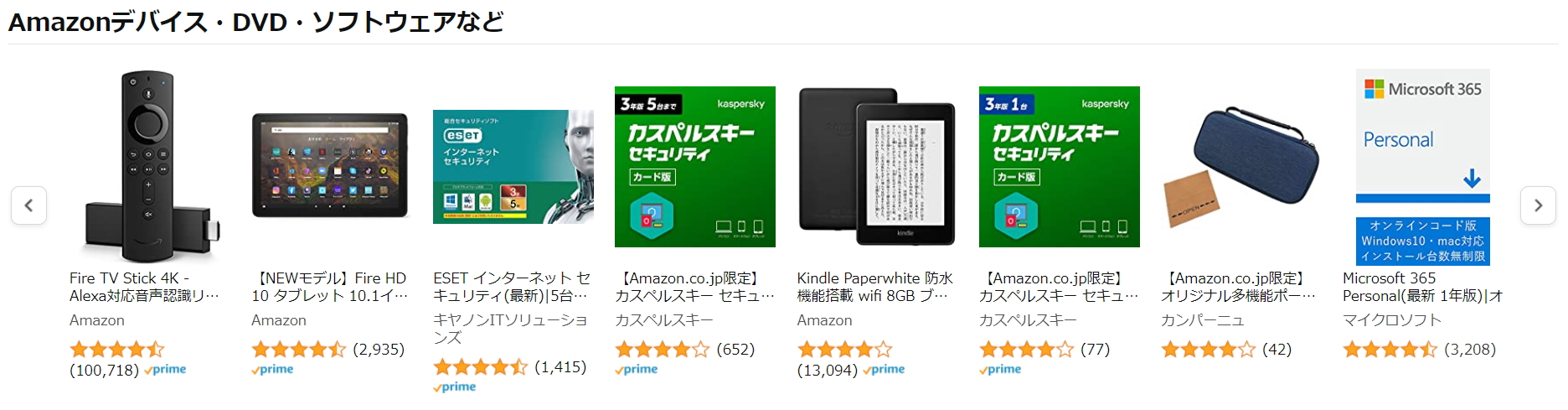Select the ESET Internet Security product image
Screen dimensions: 1568x410
coord(513,167)
